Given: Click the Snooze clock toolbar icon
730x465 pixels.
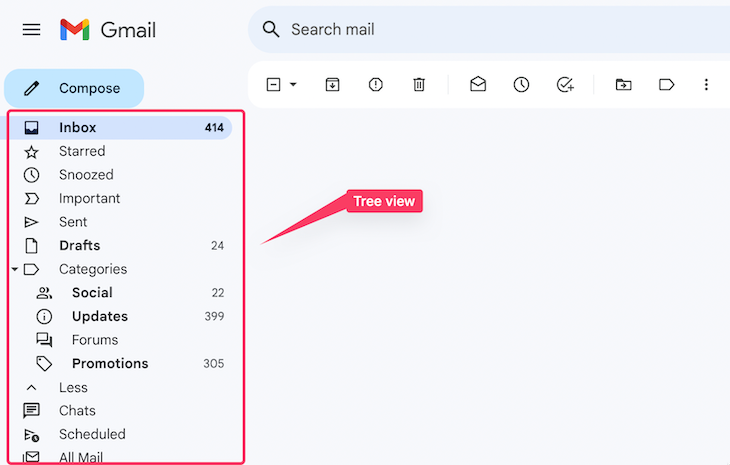Looking at the screenshot, I should click(x=521, y=85).
